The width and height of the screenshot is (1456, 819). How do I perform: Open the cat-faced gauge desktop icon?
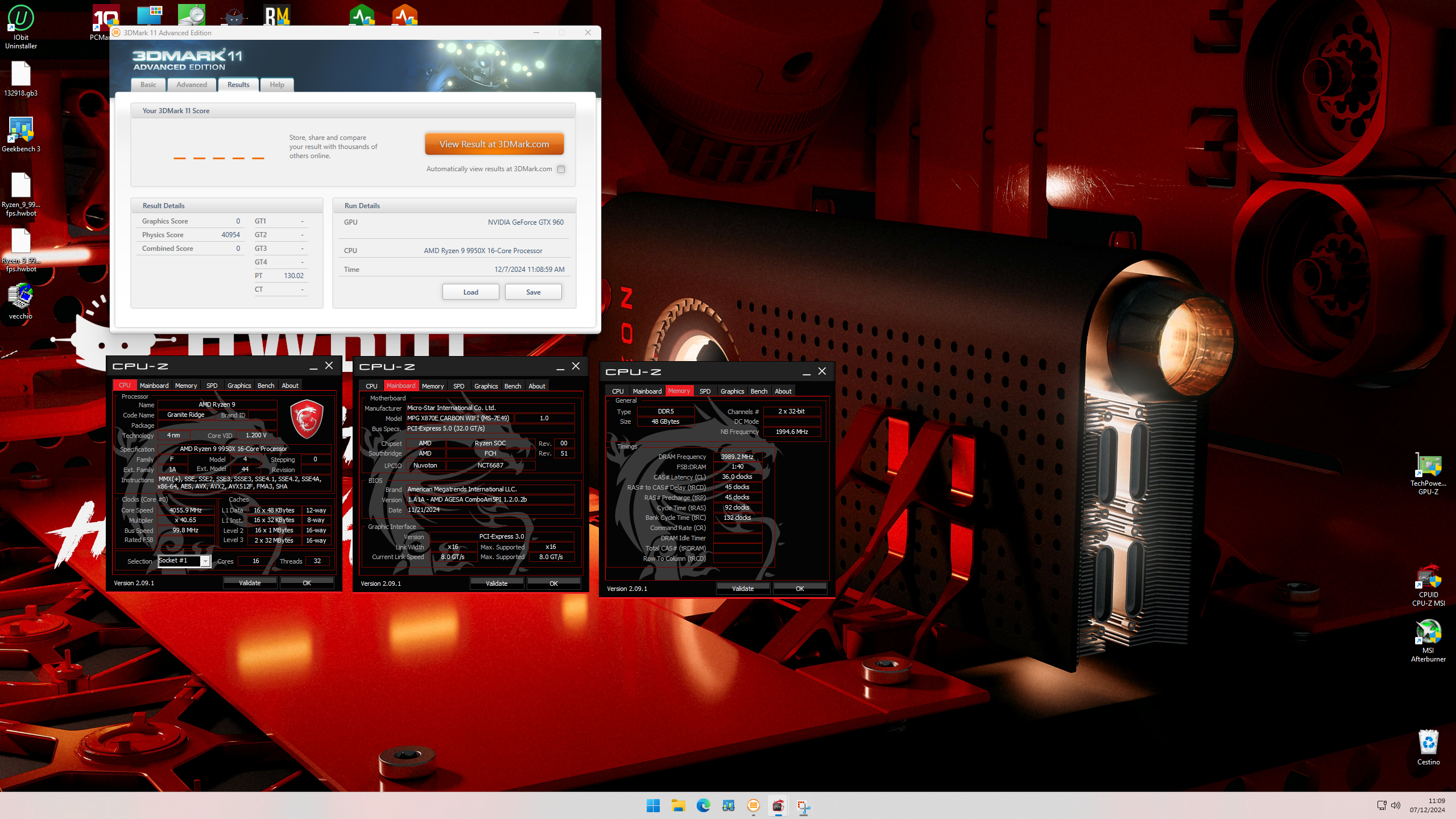[x=234, y=16]
